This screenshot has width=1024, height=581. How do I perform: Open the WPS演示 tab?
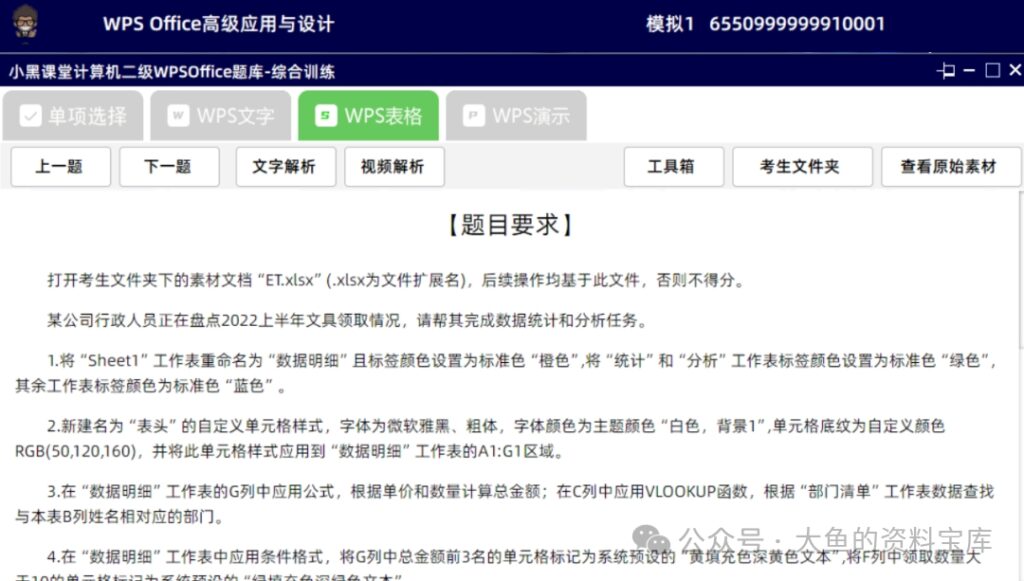click(516, 116)
